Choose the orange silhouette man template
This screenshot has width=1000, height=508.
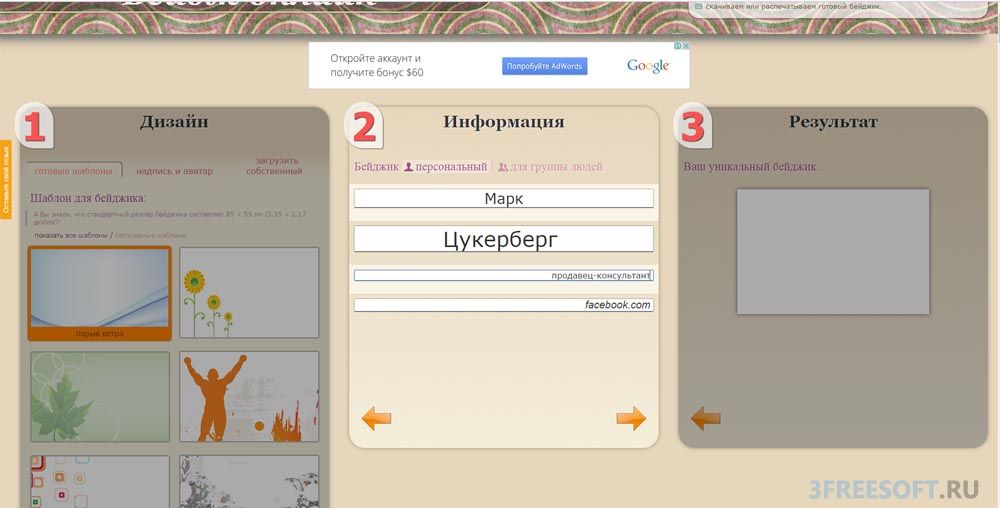(249, 396)
